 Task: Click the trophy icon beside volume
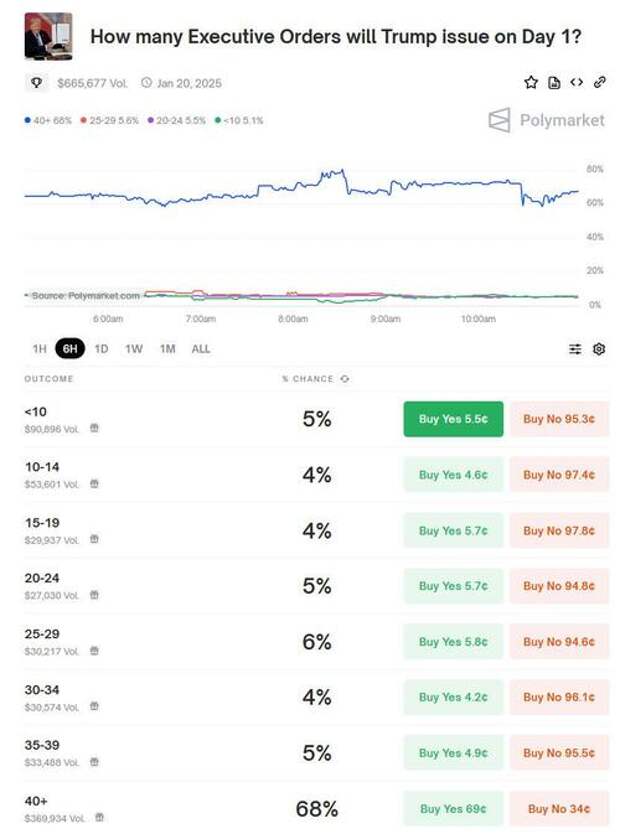click(36, 83)
